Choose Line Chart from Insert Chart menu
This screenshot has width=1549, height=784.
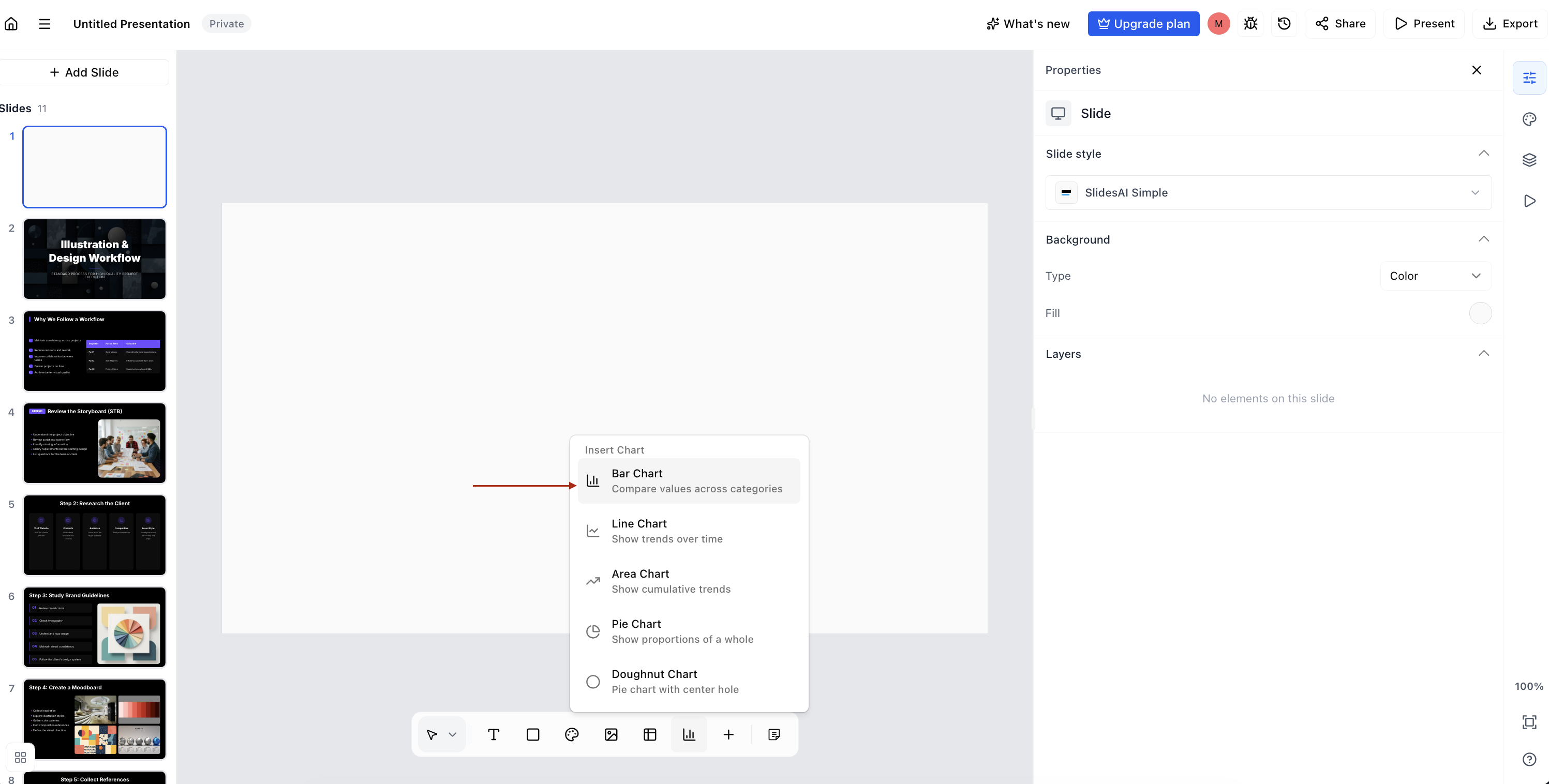689,531
